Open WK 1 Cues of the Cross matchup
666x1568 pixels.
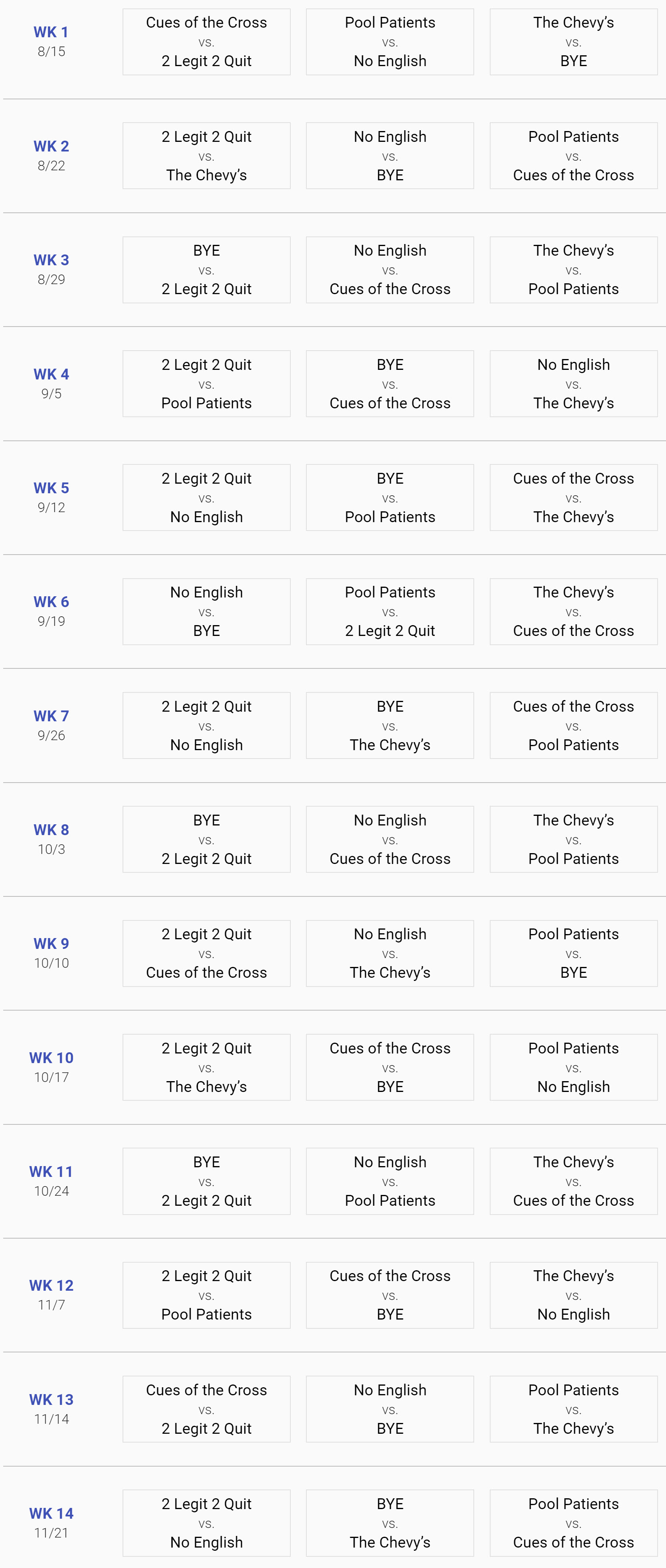[206, 42]
